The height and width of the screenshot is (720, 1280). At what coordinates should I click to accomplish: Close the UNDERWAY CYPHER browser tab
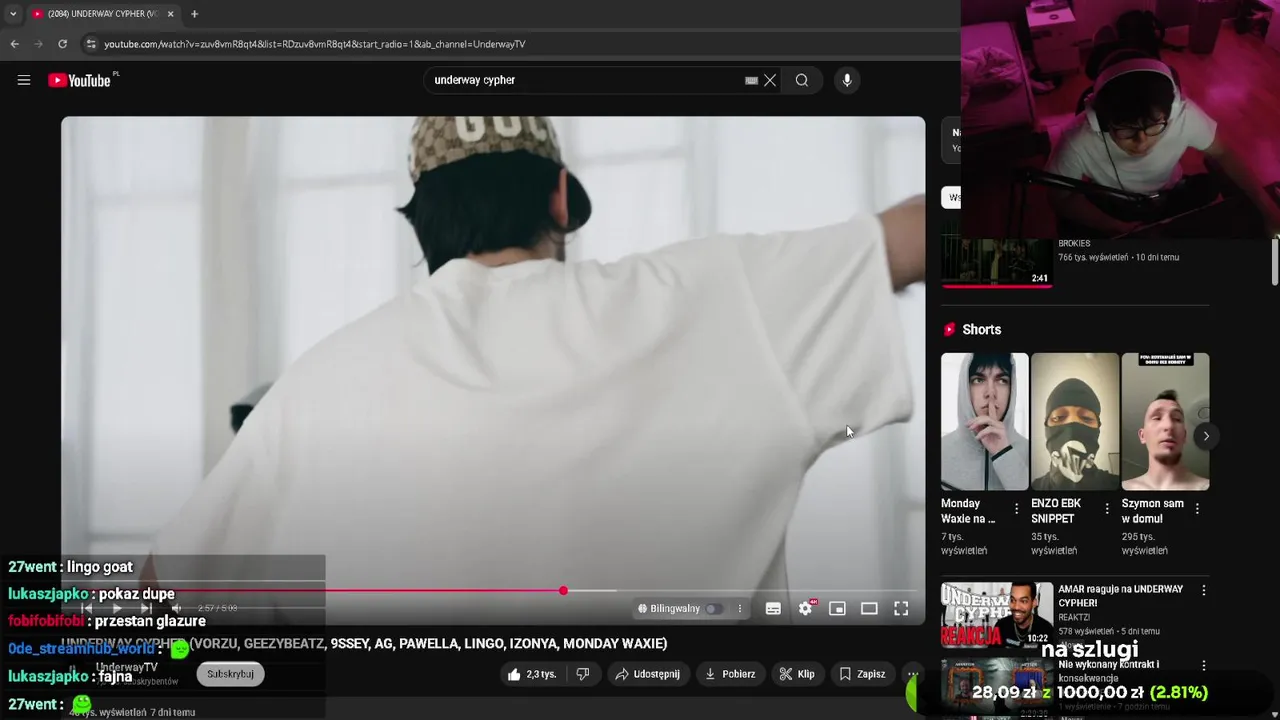click(170, 14)
